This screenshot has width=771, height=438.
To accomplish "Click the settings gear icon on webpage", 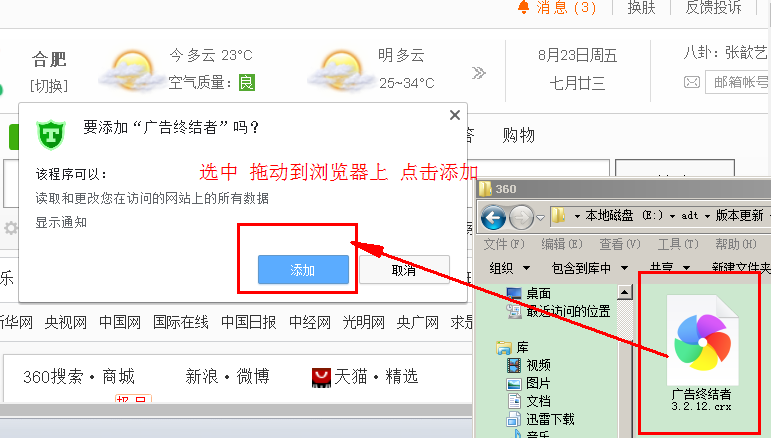I will [x=11, y=228].
